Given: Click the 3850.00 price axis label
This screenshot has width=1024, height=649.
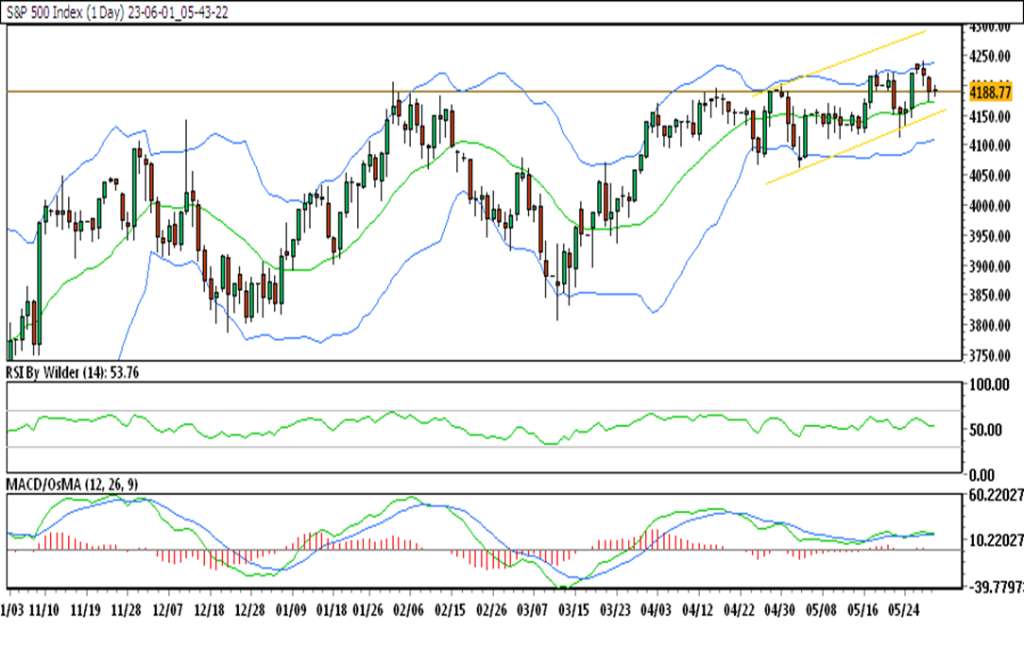Looking at the screenshot, I should [x=990, y=295].
